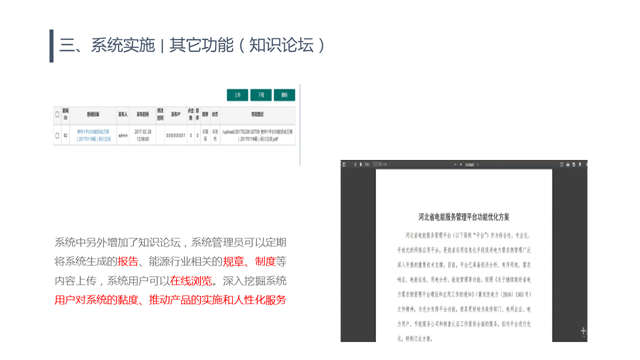Screen dimensions: 640x360
Task: Open the blue document title link in table
Action: point(93,135)
